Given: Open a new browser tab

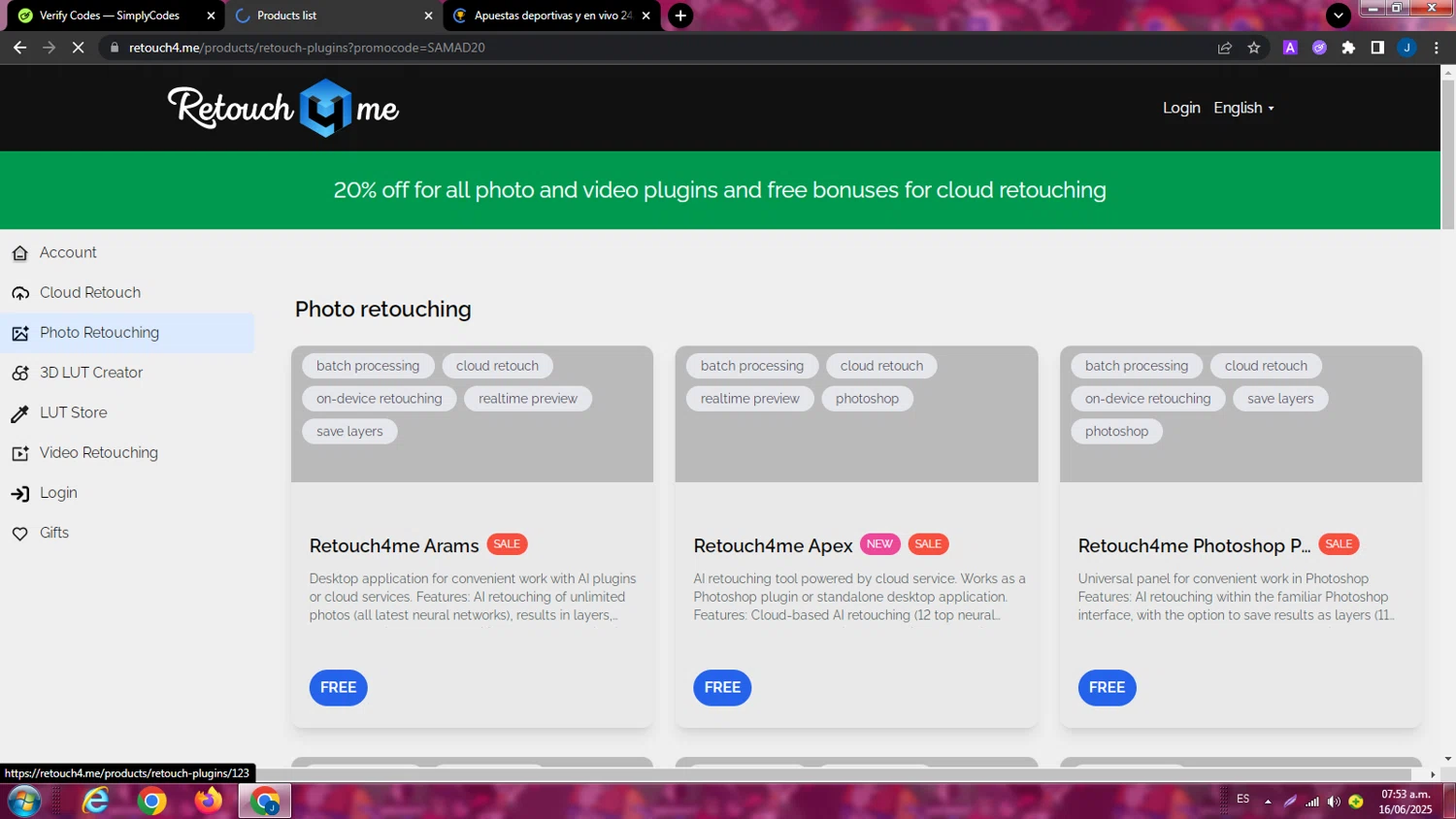Looking at the screenshot, I should [x=680, y=16].
